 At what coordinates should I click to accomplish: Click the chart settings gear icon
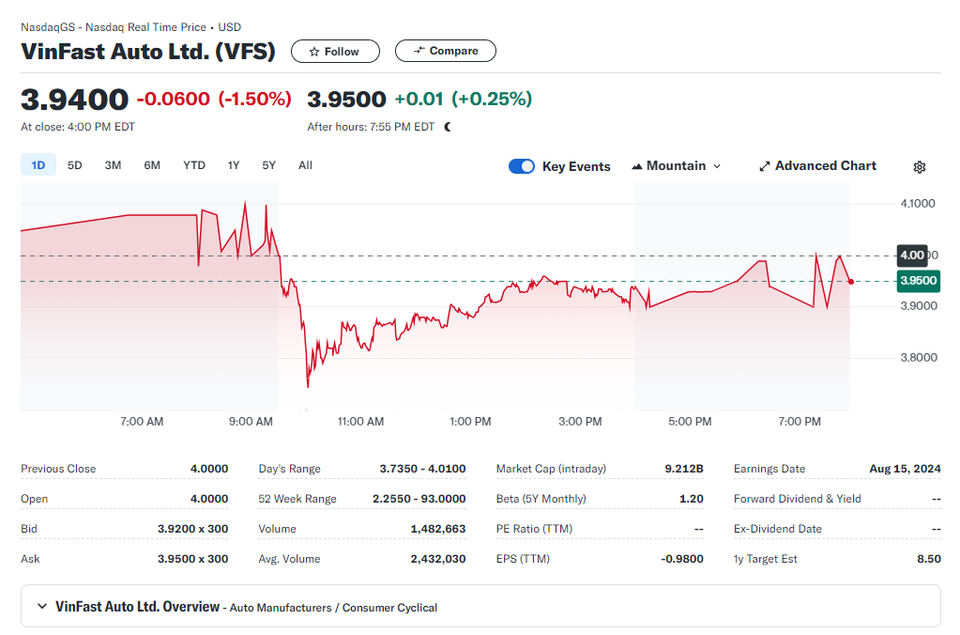pos(919,167)
